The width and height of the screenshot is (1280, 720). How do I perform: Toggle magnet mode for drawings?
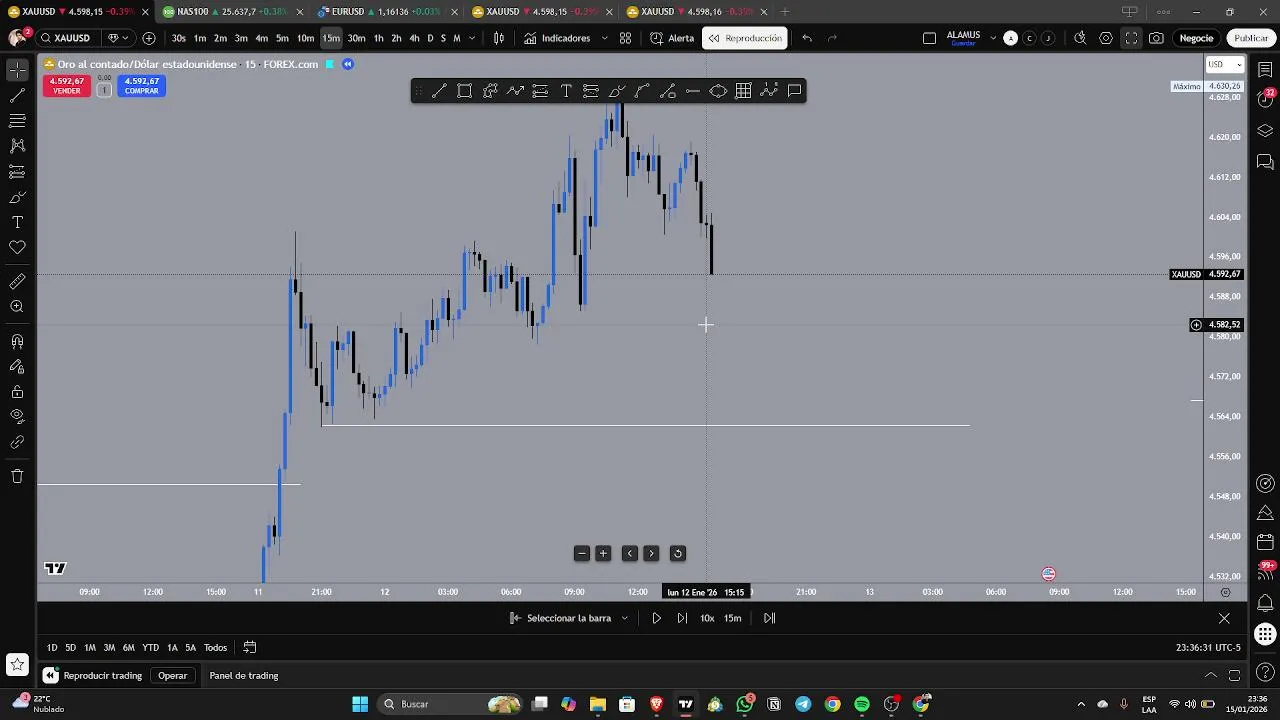[17, 342]
